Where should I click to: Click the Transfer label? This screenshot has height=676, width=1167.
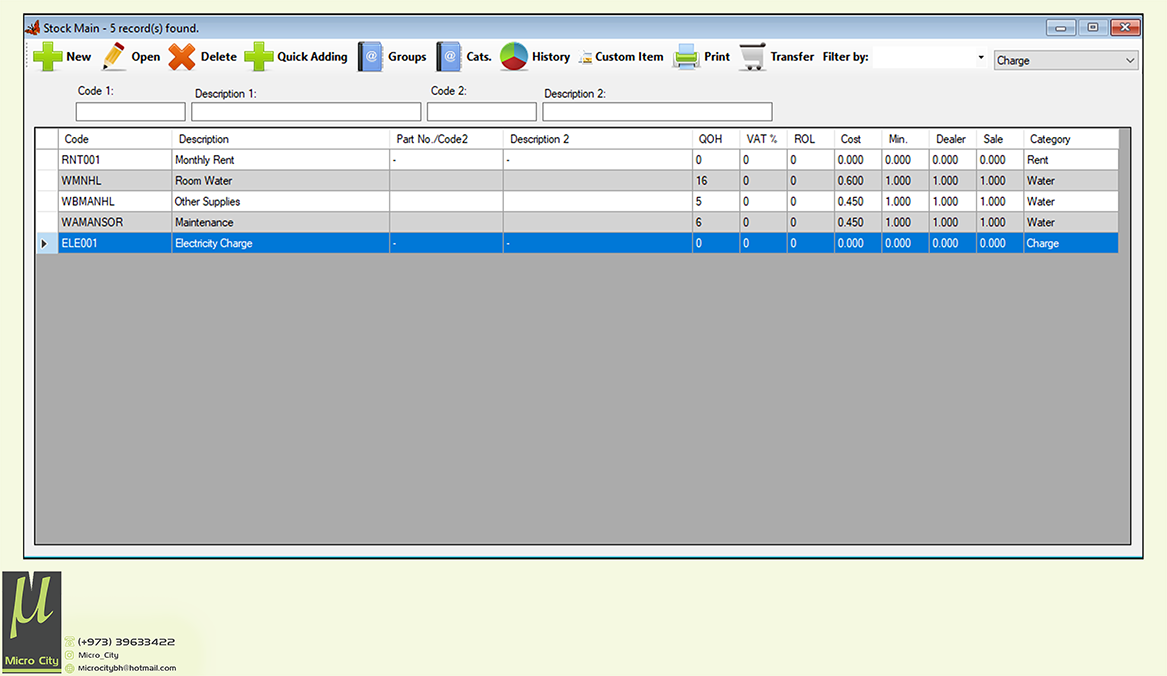792,57
